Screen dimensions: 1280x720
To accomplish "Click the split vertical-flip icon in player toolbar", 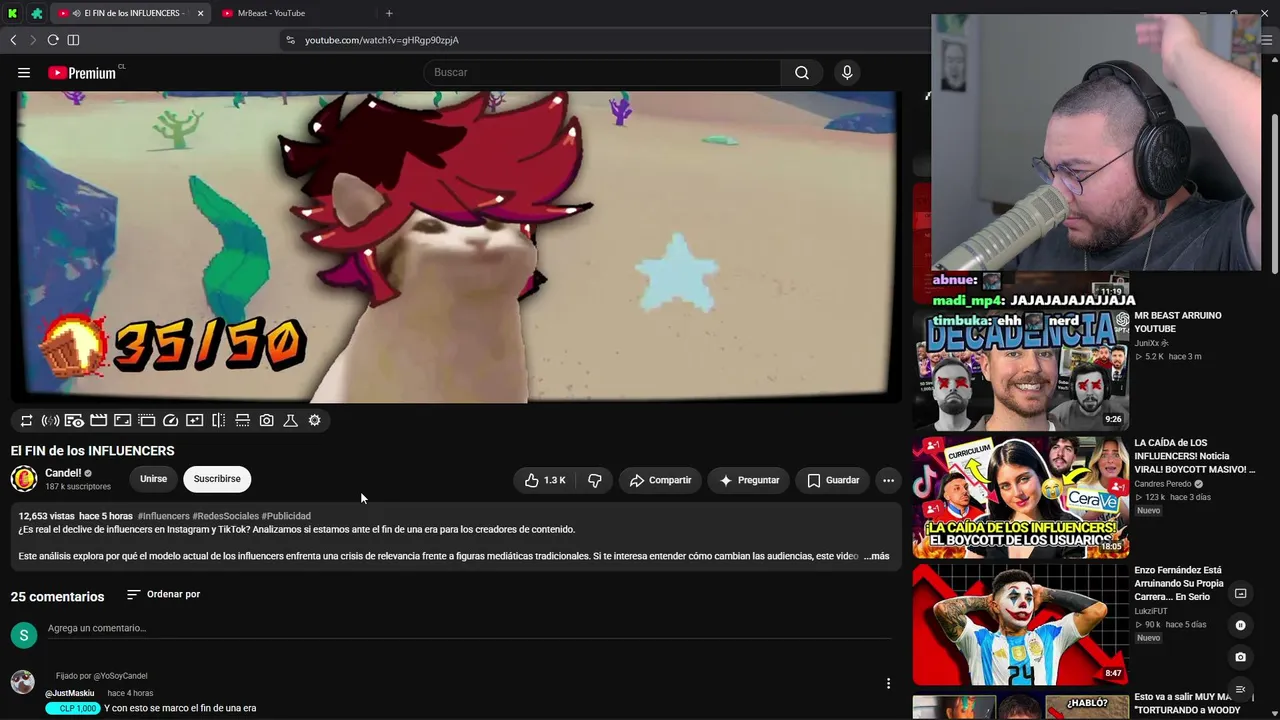I will (x=218, y=421).
